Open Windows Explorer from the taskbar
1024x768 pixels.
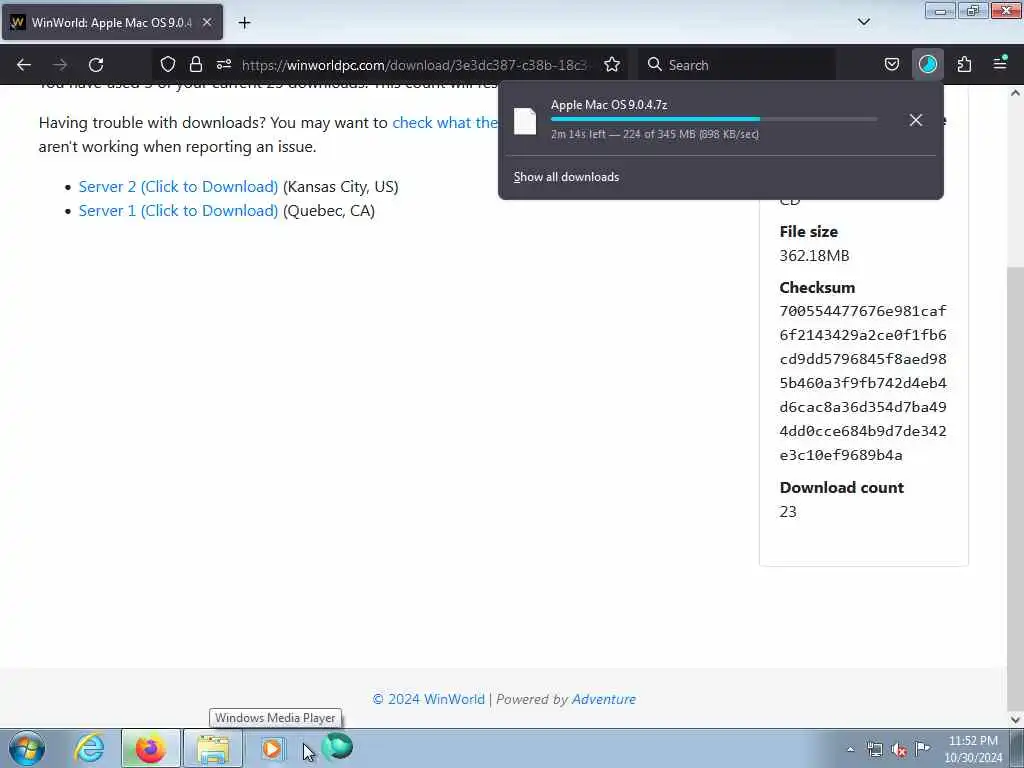click(213, 748)
